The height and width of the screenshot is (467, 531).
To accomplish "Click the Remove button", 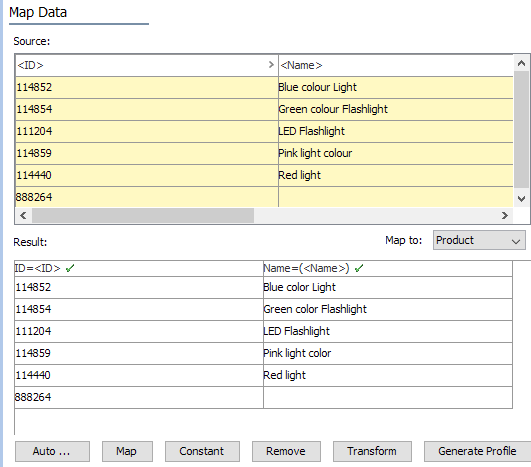I will click(286, 451).
